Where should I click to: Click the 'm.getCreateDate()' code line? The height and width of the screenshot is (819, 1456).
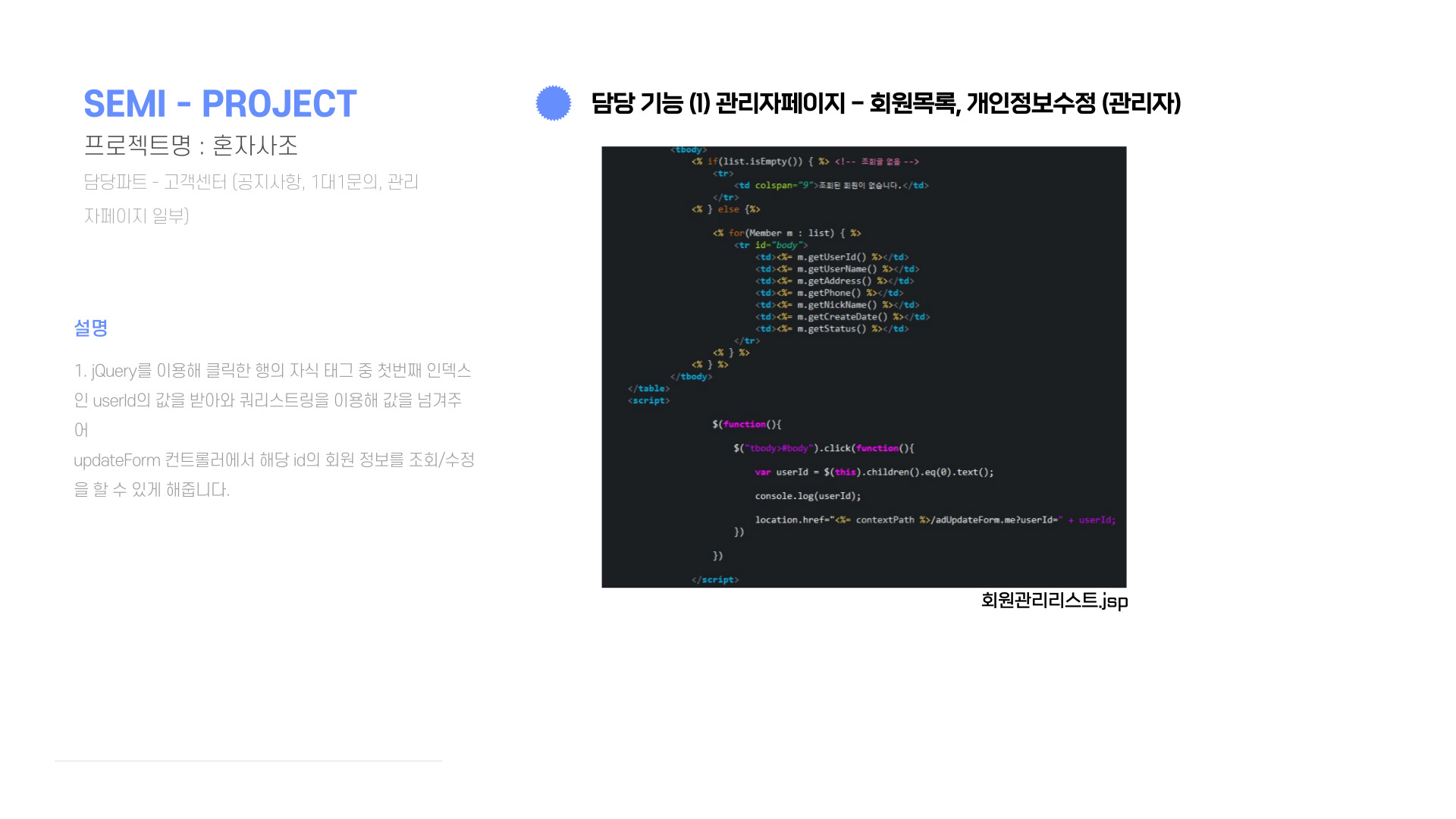843,317
